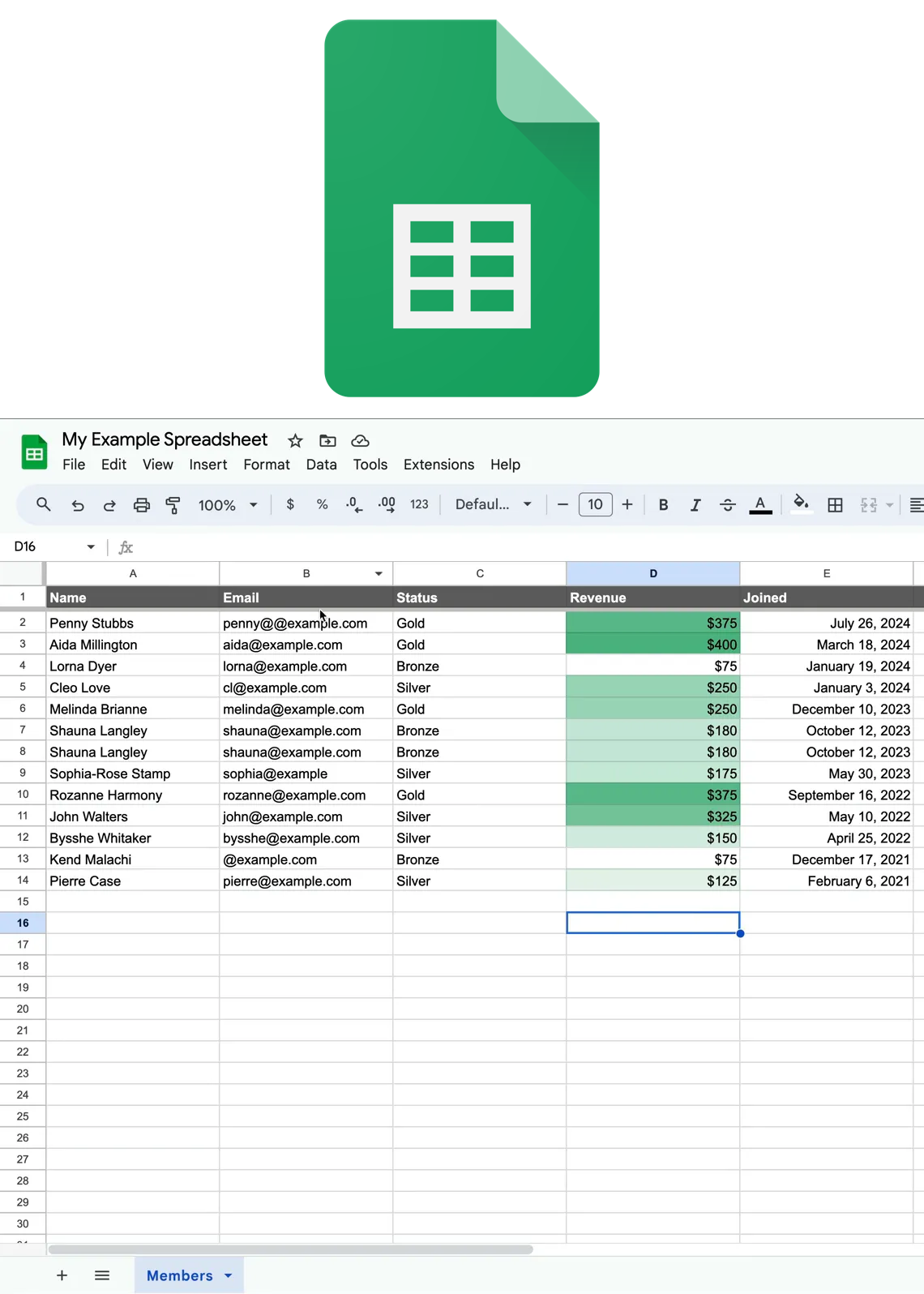This screenshot has width=924, height=1294.
Task: Format as currency with dollar button
Action: [290, 504]
